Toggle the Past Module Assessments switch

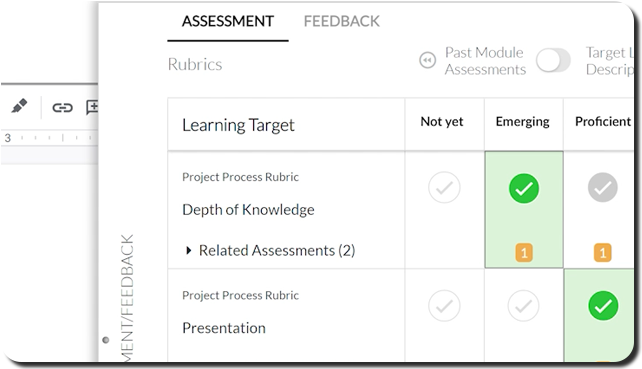click(x=553, y=61)
